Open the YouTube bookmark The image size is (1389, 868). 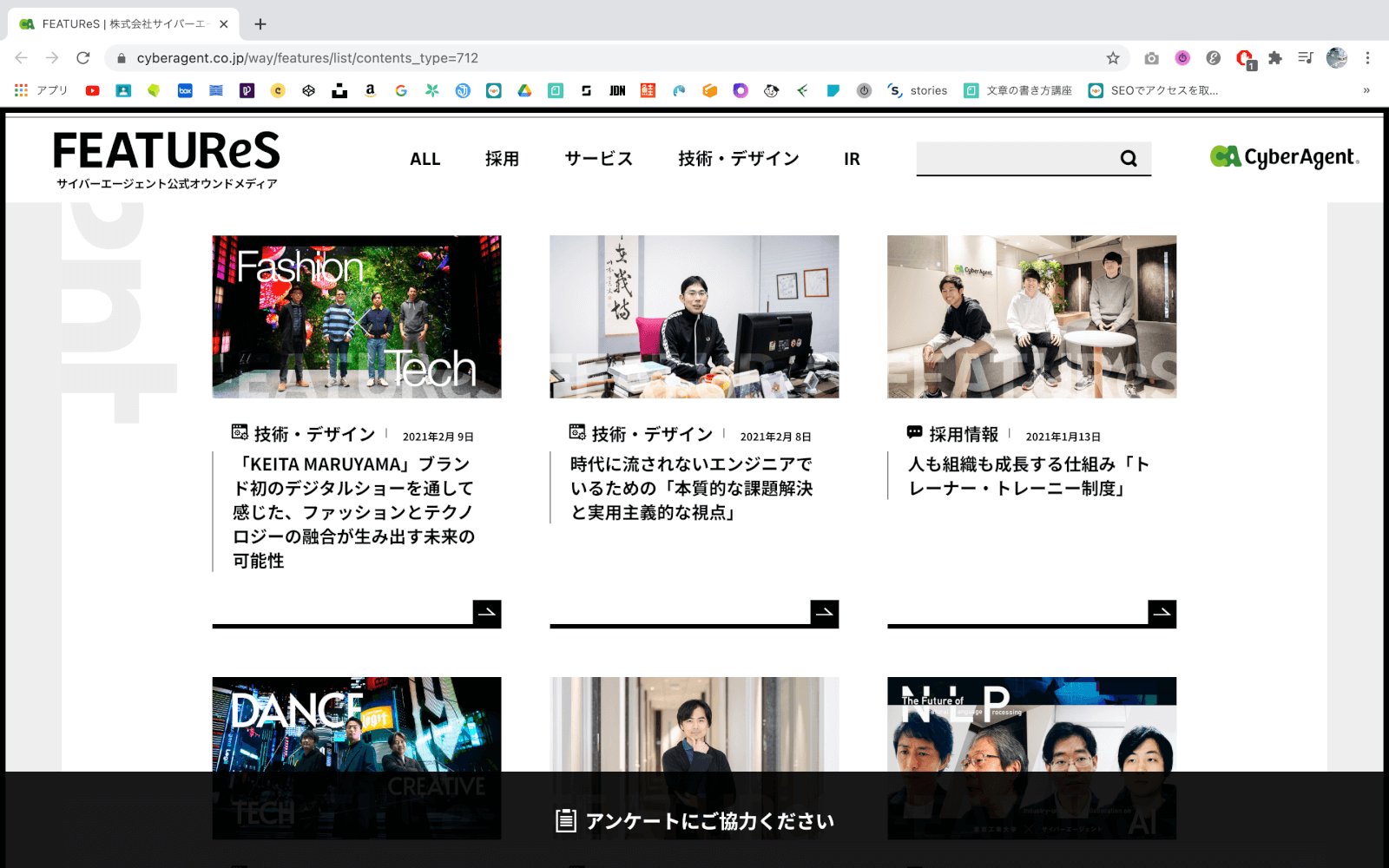pos(93,90)
